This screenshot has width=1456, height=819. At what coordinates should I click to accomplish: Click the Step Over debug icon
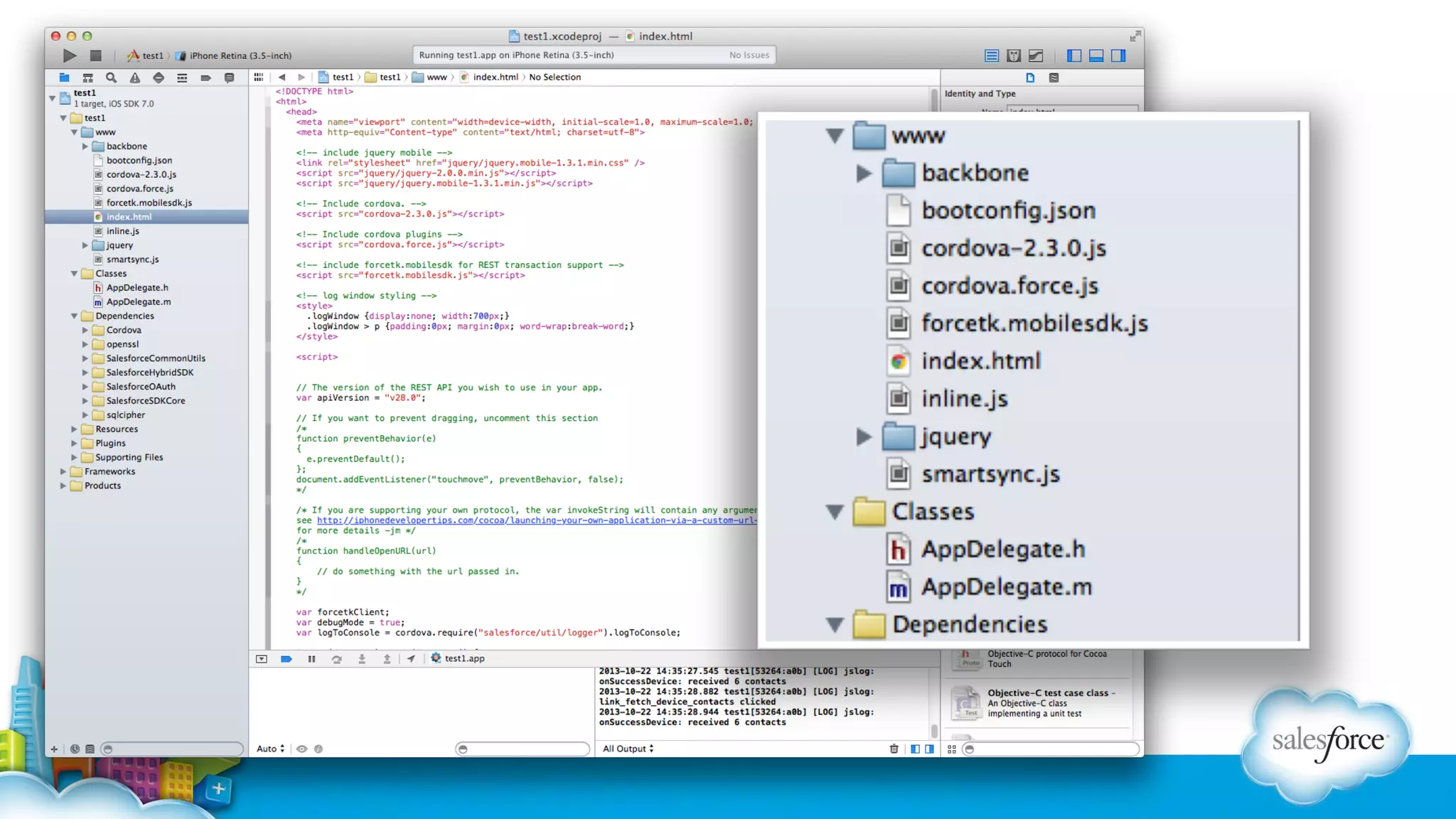(x=336, y=659)
